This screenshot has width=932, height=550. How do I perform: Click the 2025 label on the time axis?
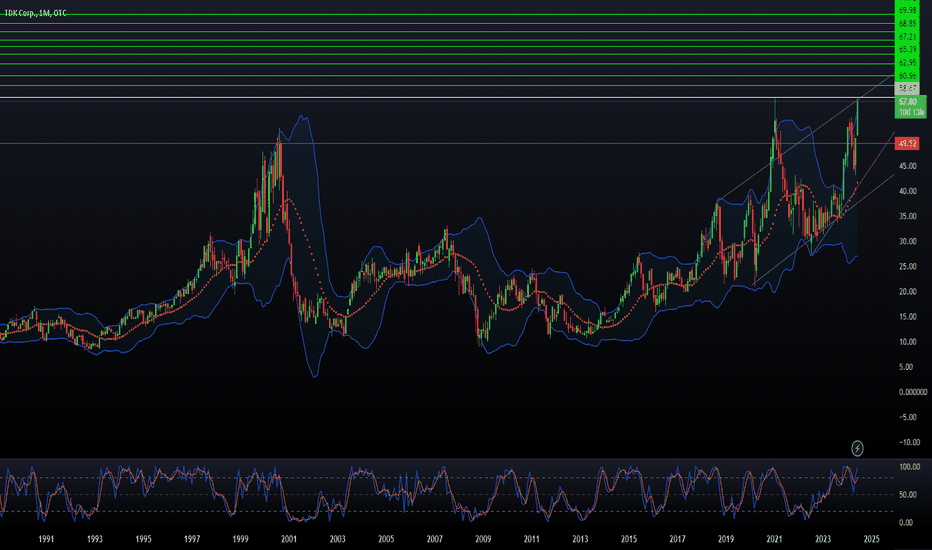coord(871,539)
